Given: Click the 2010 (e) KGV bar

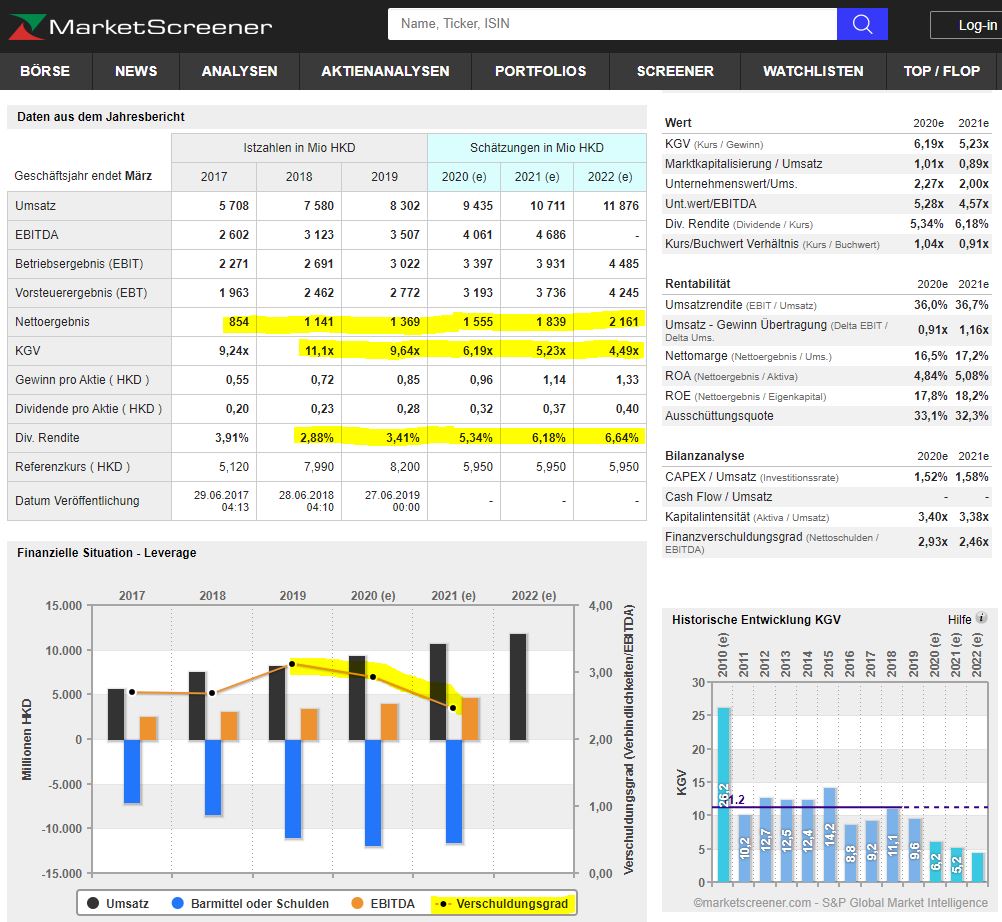Looking at the screenshot, I should (x=724, y=794).
